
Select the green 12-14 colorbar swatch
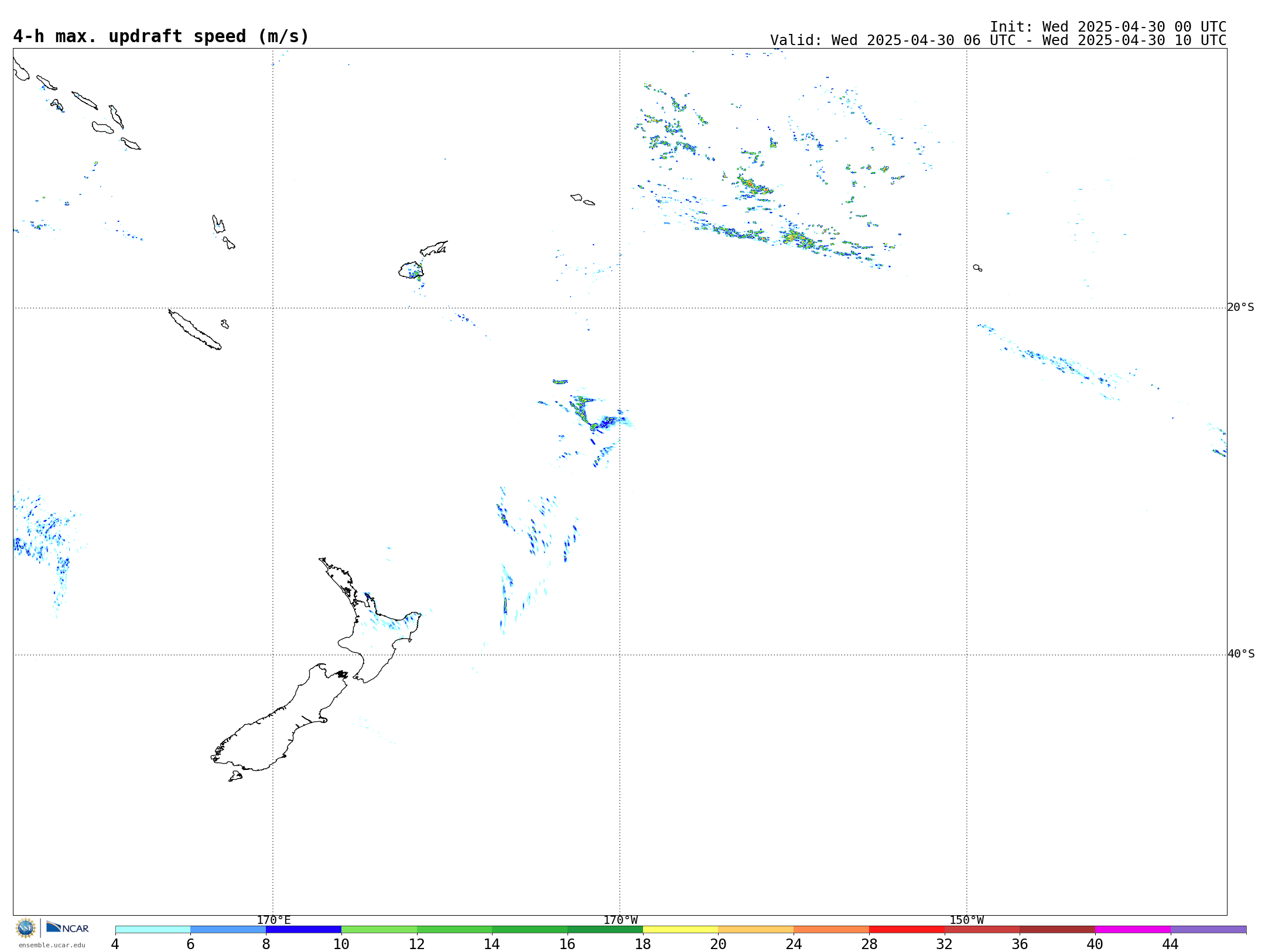454,930
